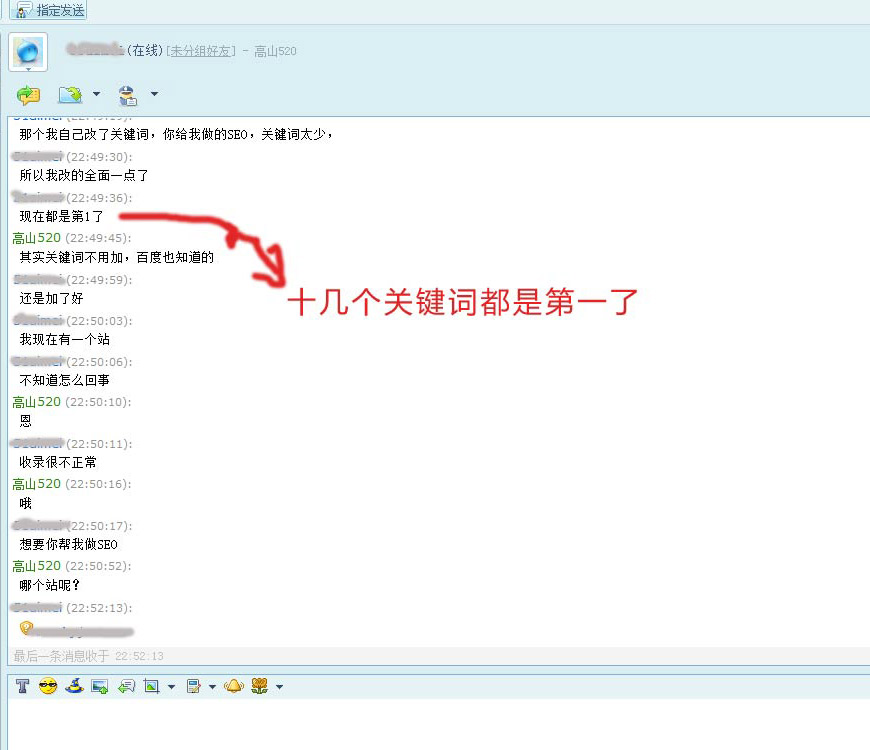Image resolution: width=870 pixels, height=750 pixels.
Task: Expand dropdown arrow beside notepad icon
Action: coord(212,687)
